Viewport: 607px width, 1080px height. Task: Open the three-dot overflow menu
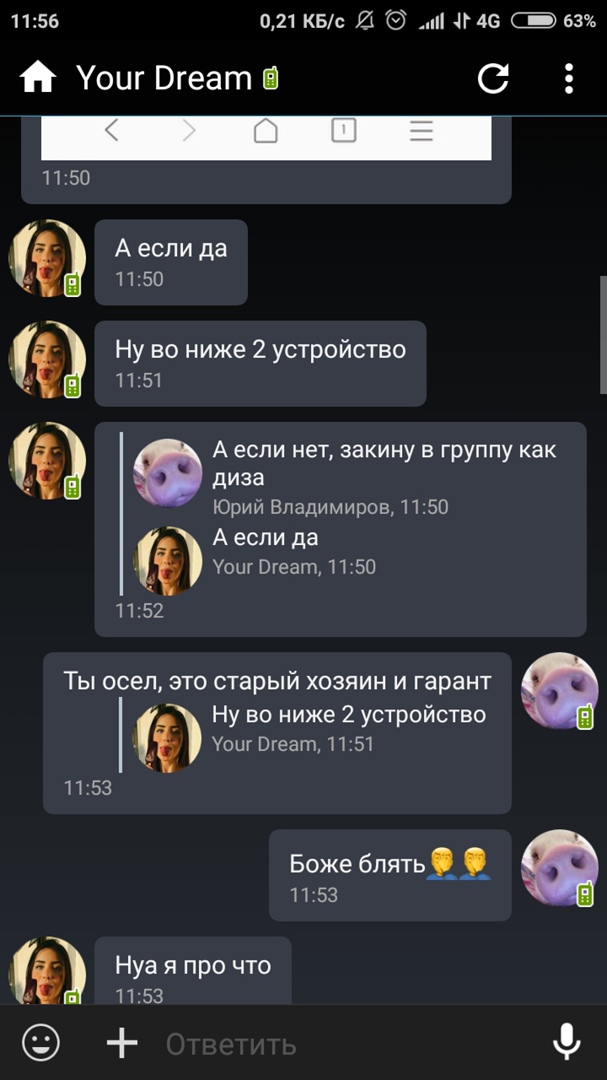pos(568,79)
